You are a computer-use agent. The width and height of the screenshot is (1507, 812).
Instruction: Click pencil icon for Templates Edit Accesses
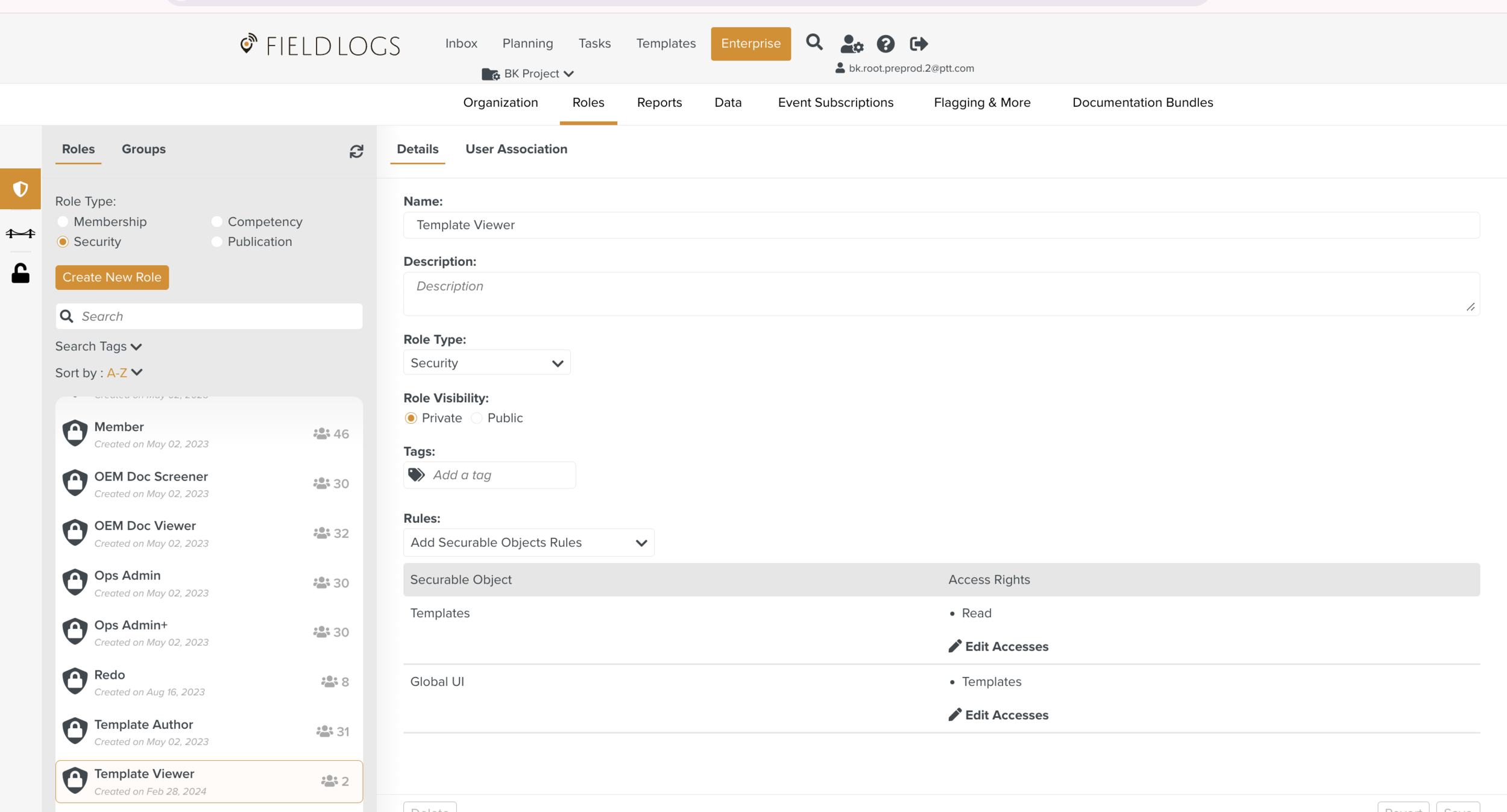[x=954, y=646]
